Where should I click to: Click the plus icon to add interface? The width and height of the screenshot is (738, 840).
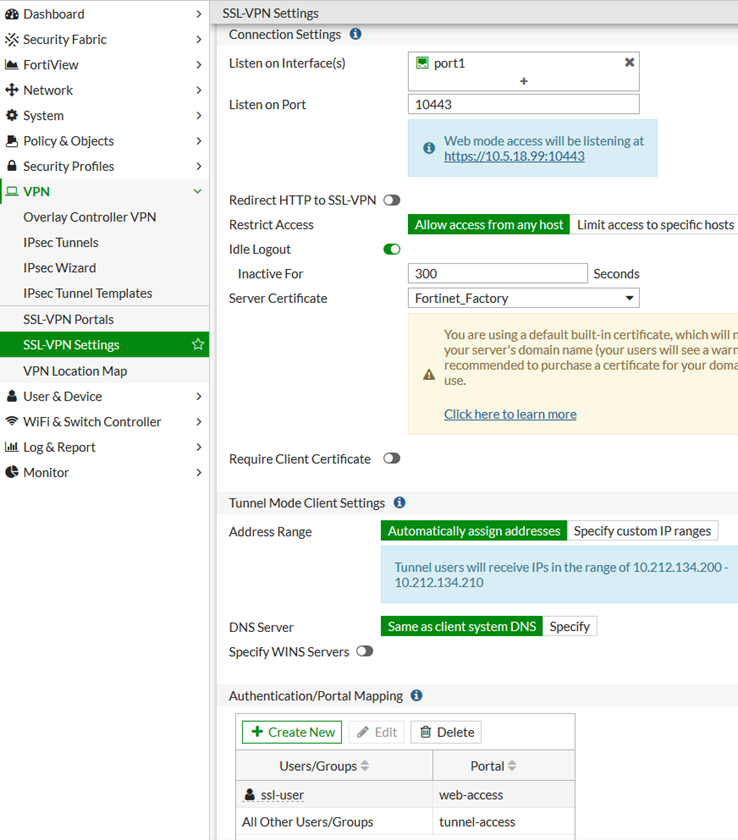(523, 81)
